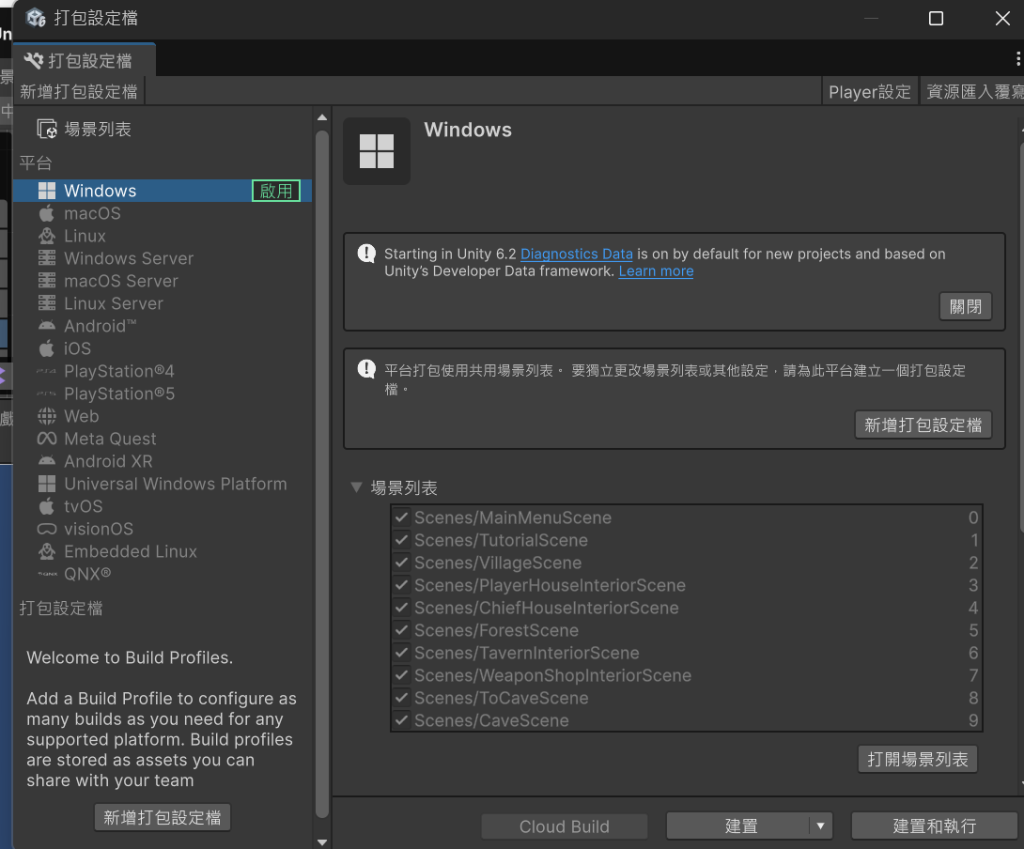
Task: Click the 打開場景列表 button
Action: coord(918,760)
